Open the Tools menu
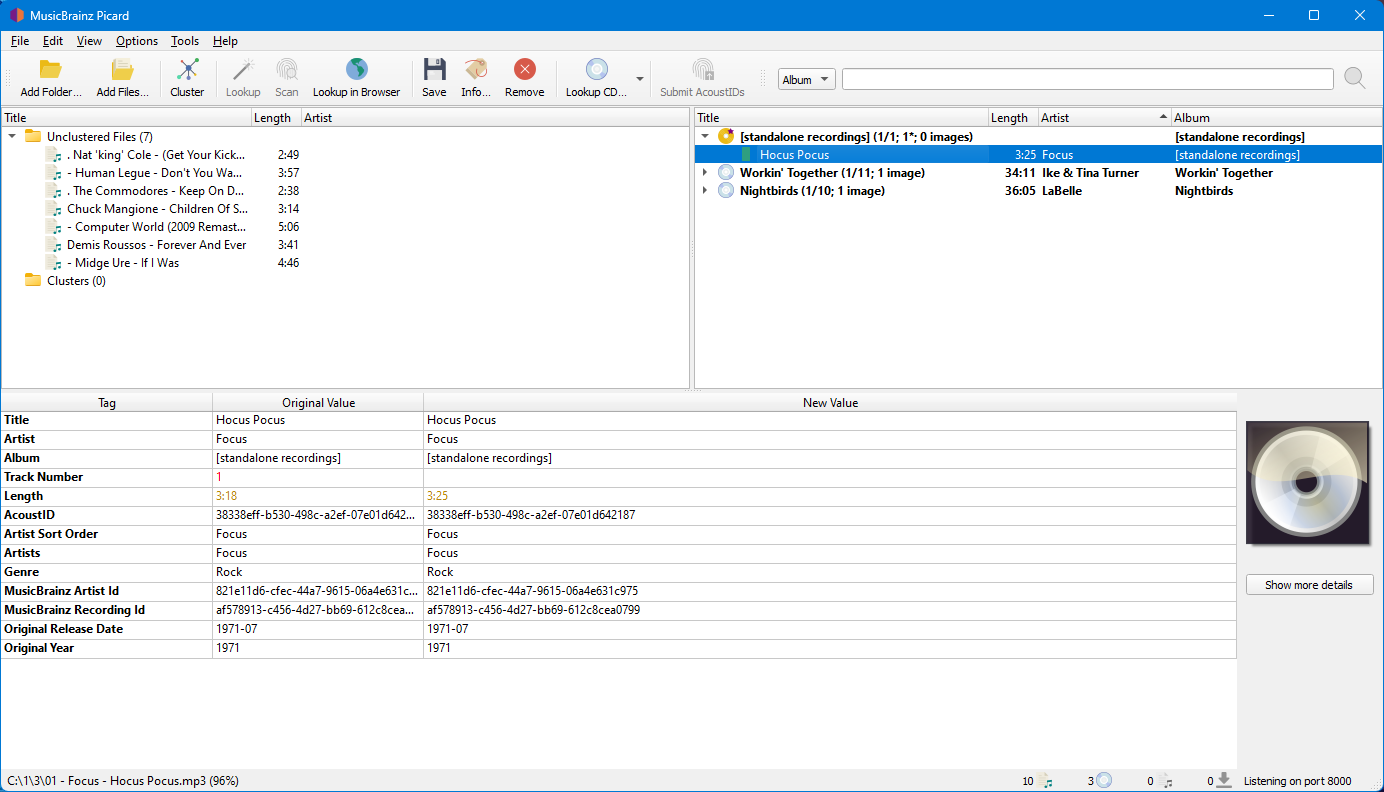Image resolution: width=1384 pixels, height=792 pixels. click(x=185, y=41)
